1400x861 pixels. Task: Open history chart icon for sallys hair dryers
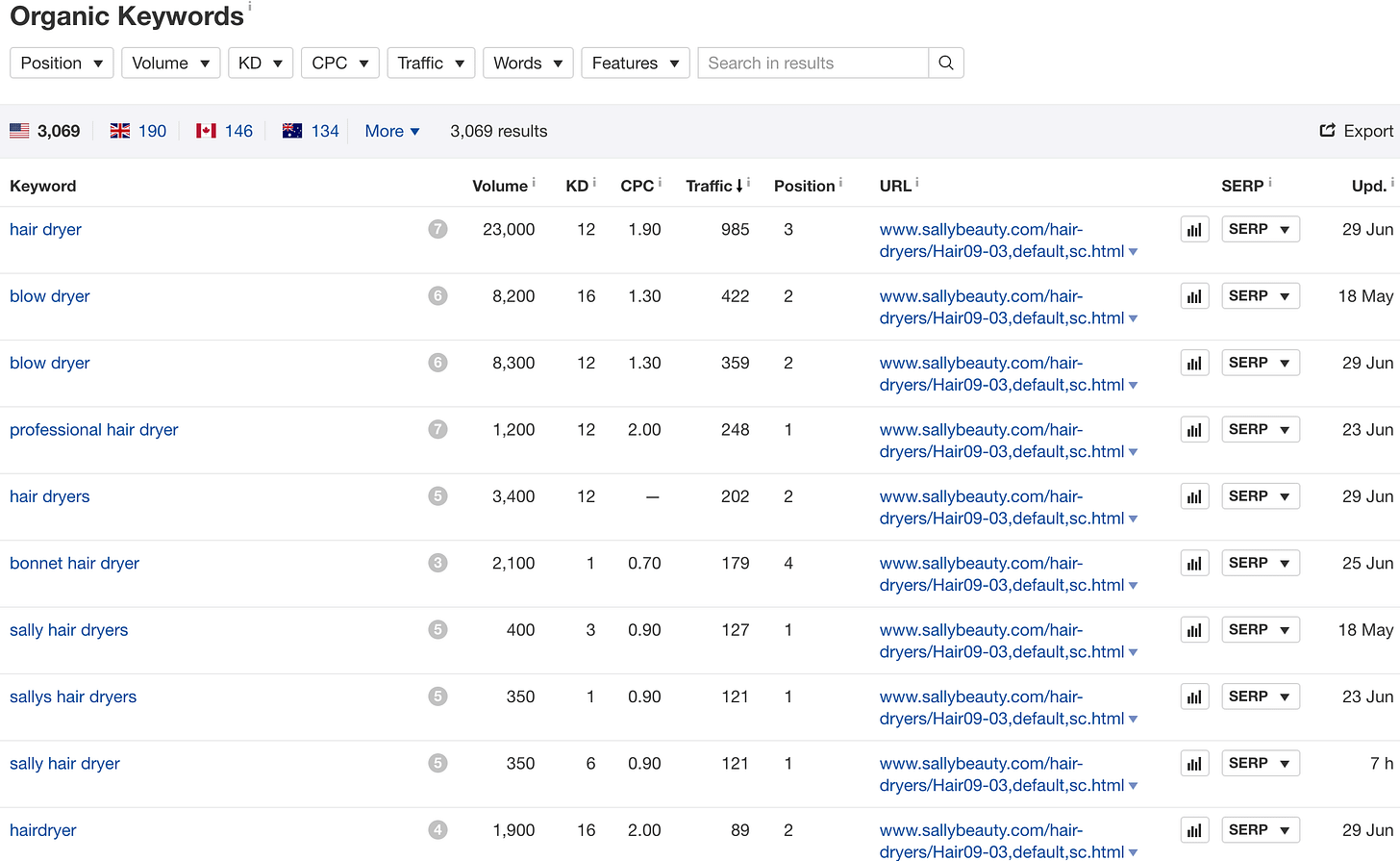[1194, 696]
